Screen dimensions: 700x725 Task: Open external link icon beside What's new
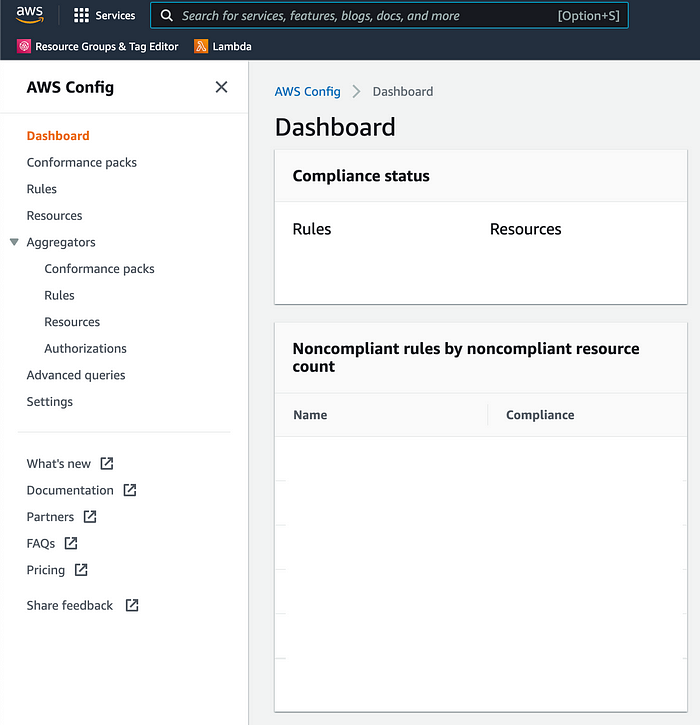[x=107, y=463]
